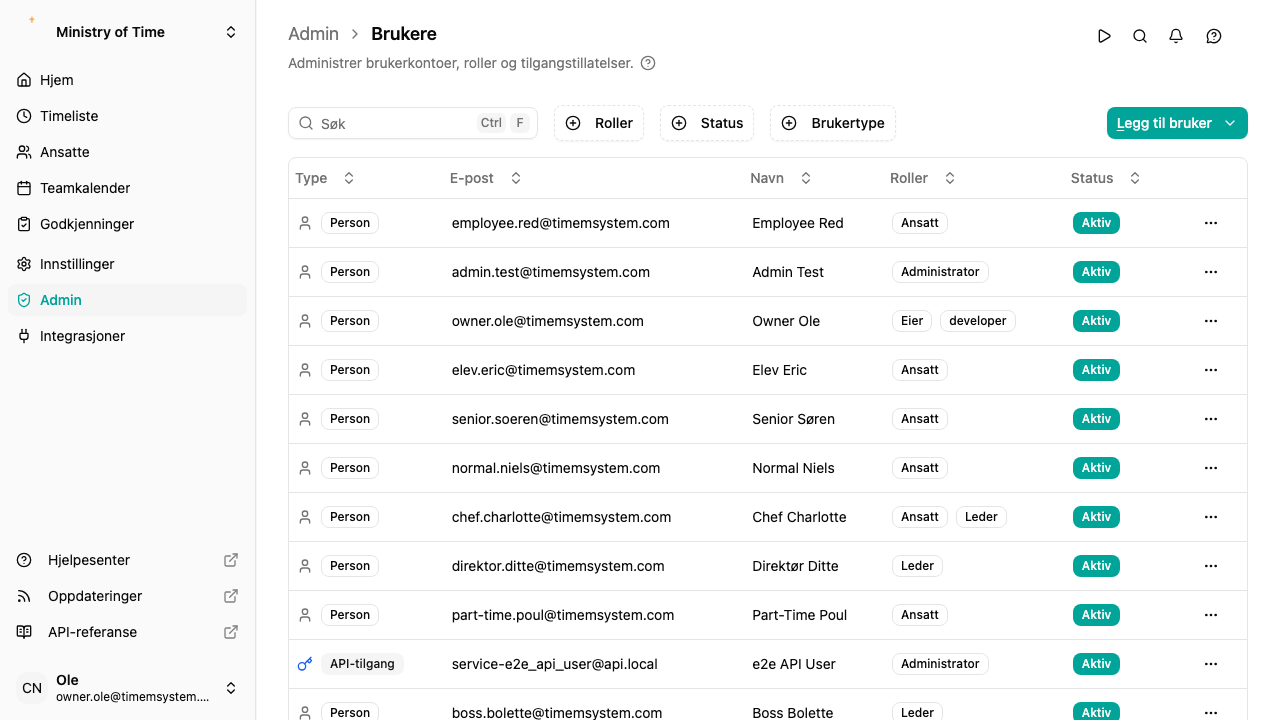The width and height of the screenshot is (1280, 720).
Task: Click external link icon next to API-referanse
Action: [x=231, y=632]
